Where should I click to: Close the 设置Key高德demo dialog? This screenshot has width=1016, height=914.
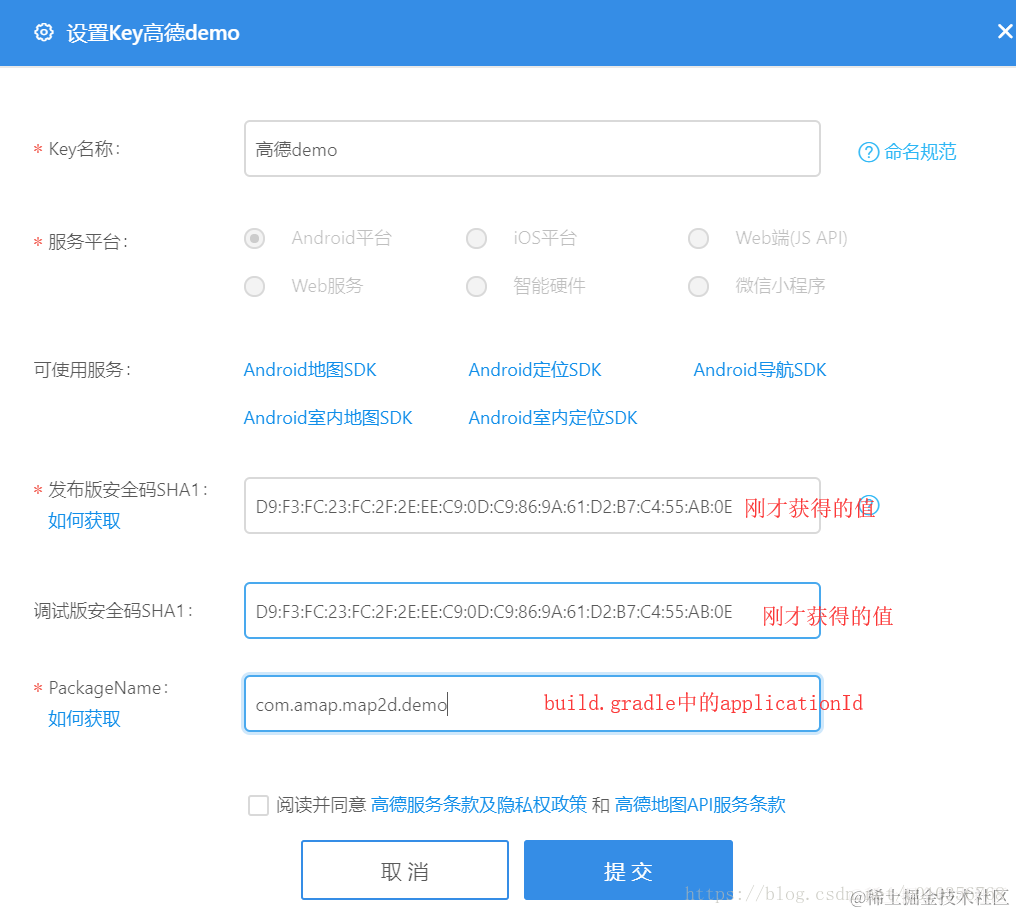(1004, 30)
